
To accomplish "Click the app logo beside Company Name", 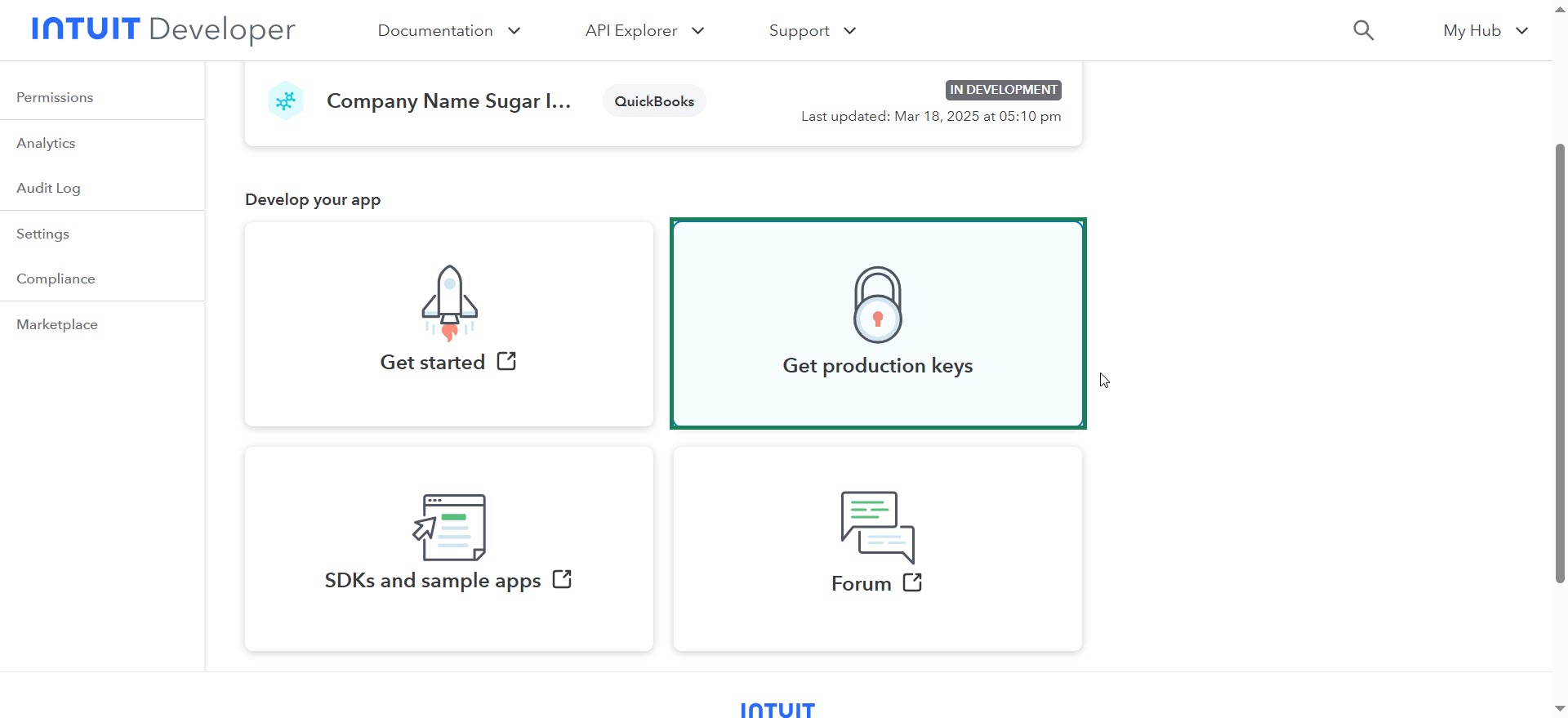I will [x=286, y=101].
